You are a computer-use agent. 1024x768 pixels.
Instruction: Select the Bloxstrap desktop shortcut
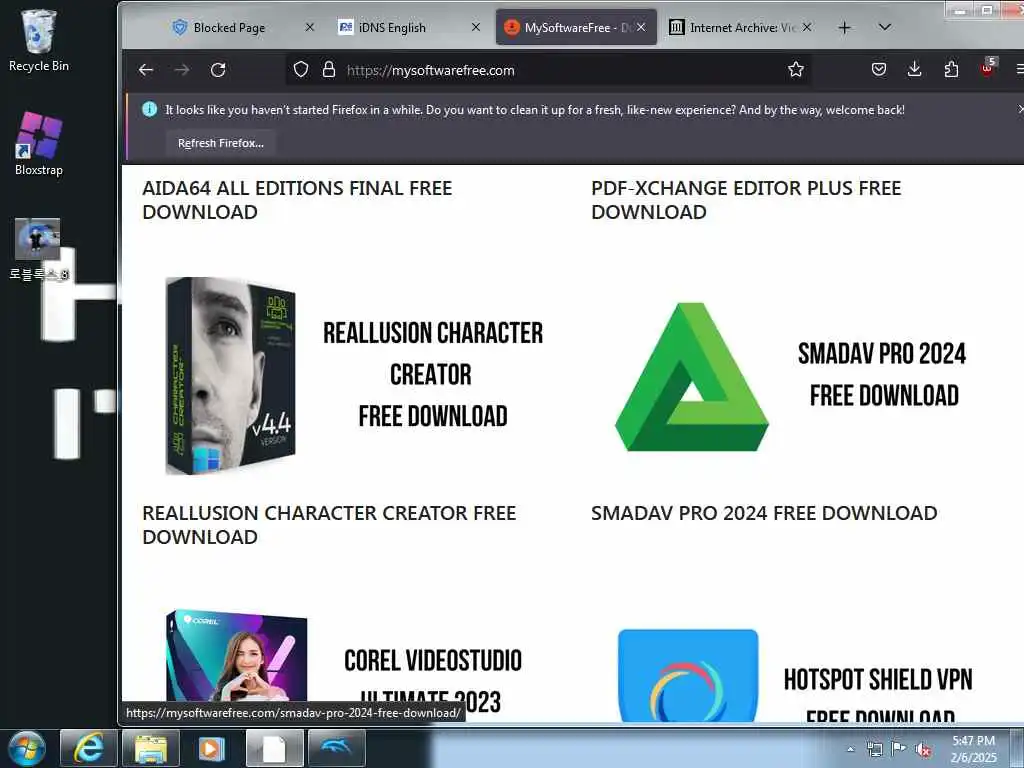[x=39, y=144]
